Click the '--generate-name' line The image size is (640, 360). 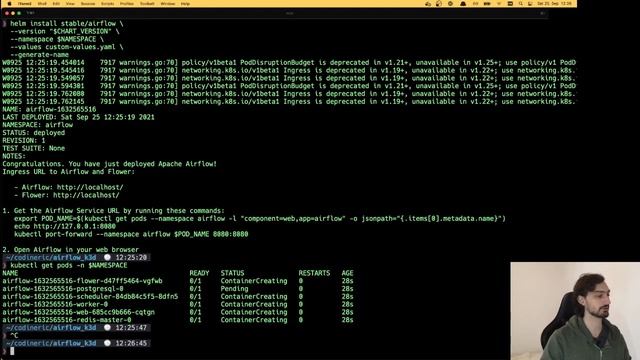point(40,55)
